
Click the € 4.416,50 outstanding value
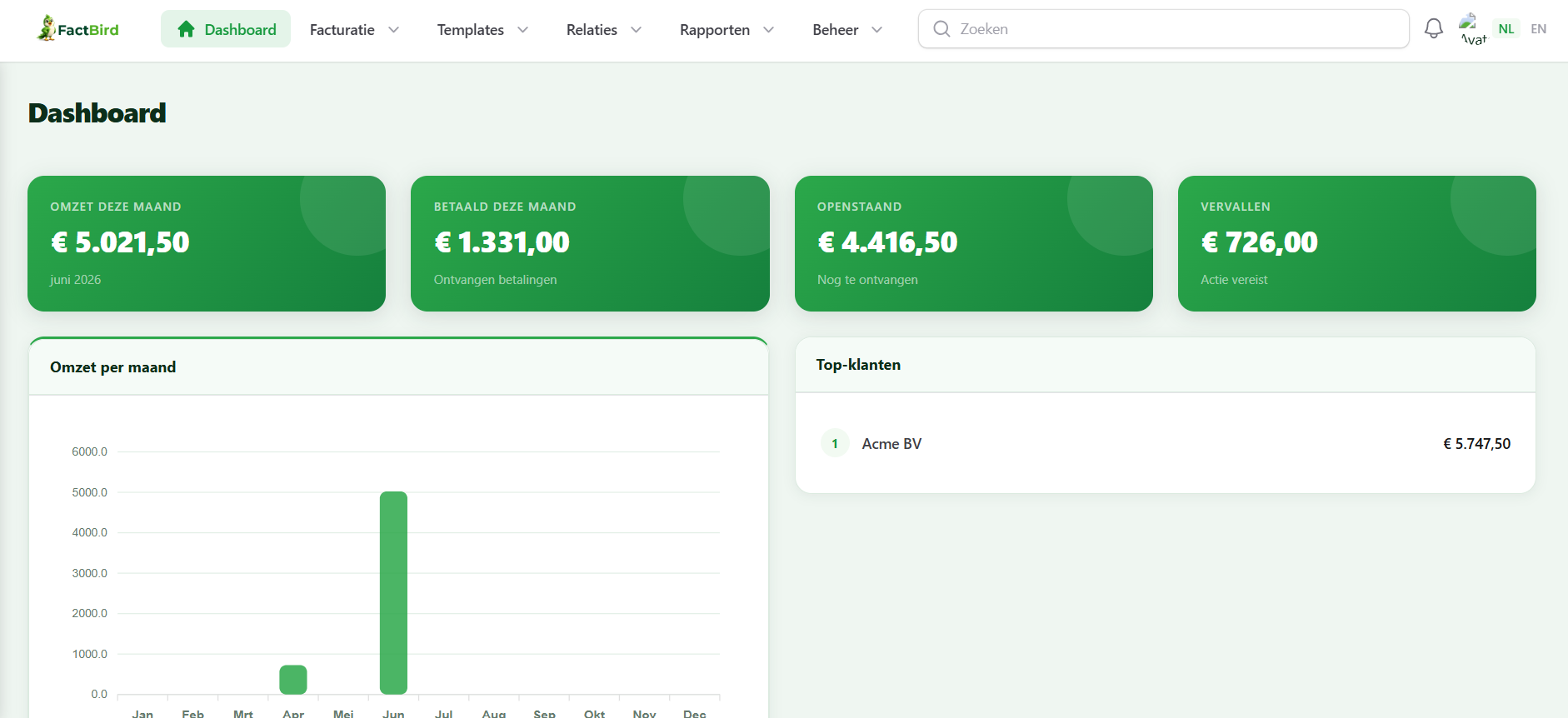click(888, 242)
